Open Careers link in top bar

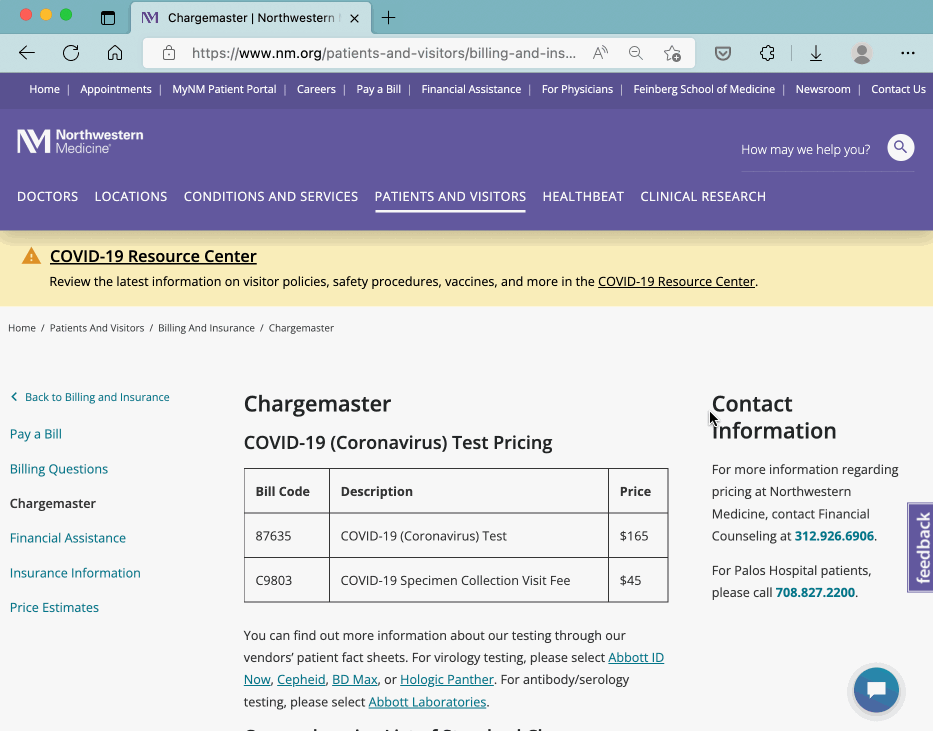click(316, 89)
